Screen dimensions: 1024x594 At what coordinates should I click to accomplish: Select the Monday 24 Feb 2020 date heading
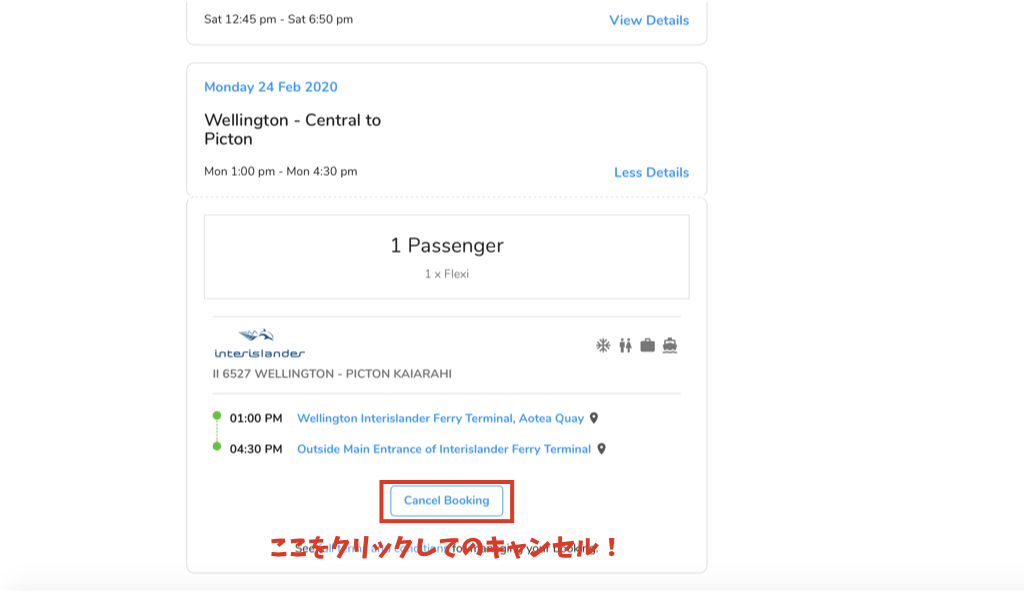(270, 87)
